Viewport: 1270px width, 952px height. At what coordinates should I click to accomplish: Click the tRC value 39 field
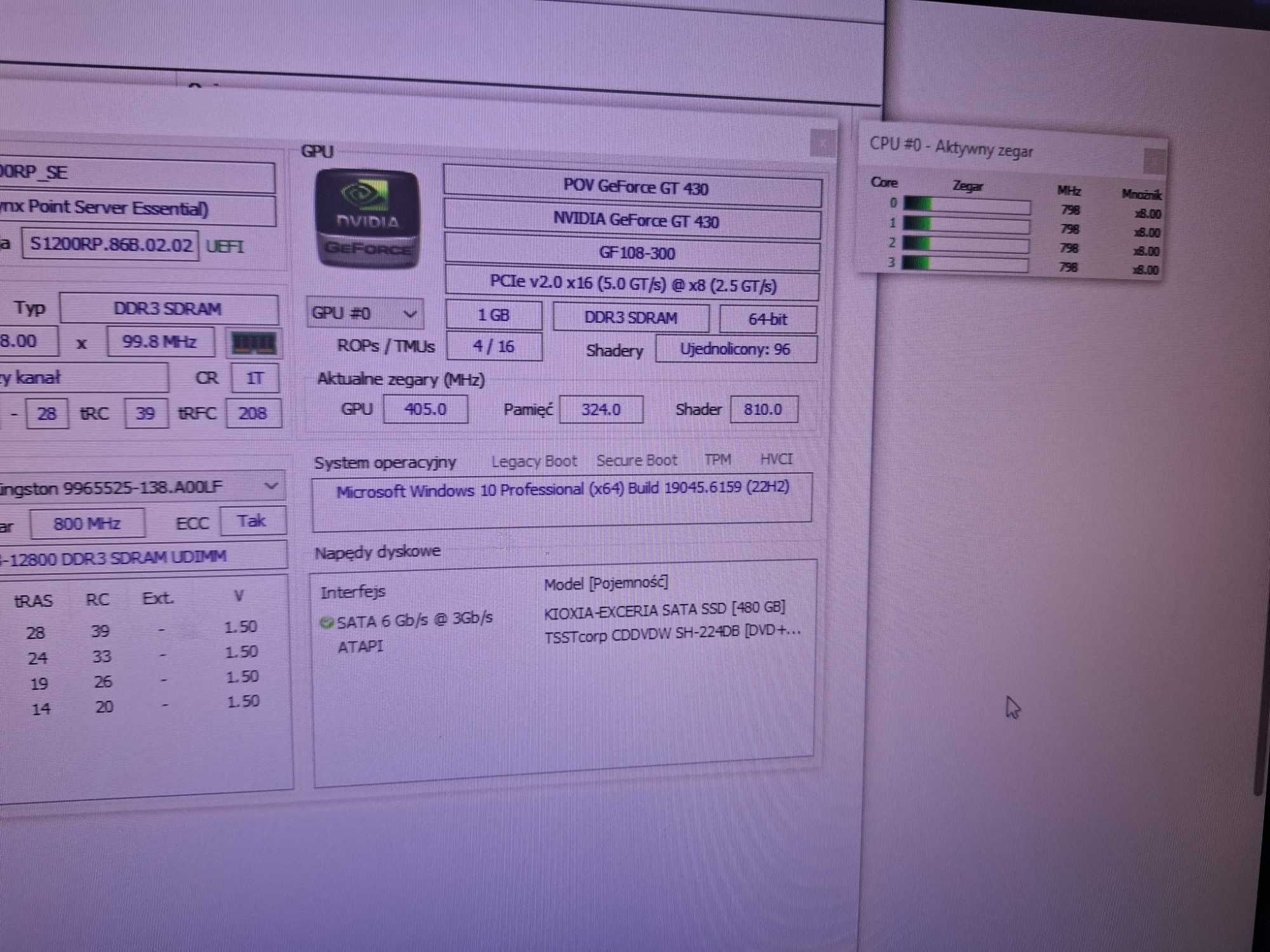click(x=146, y=414)
